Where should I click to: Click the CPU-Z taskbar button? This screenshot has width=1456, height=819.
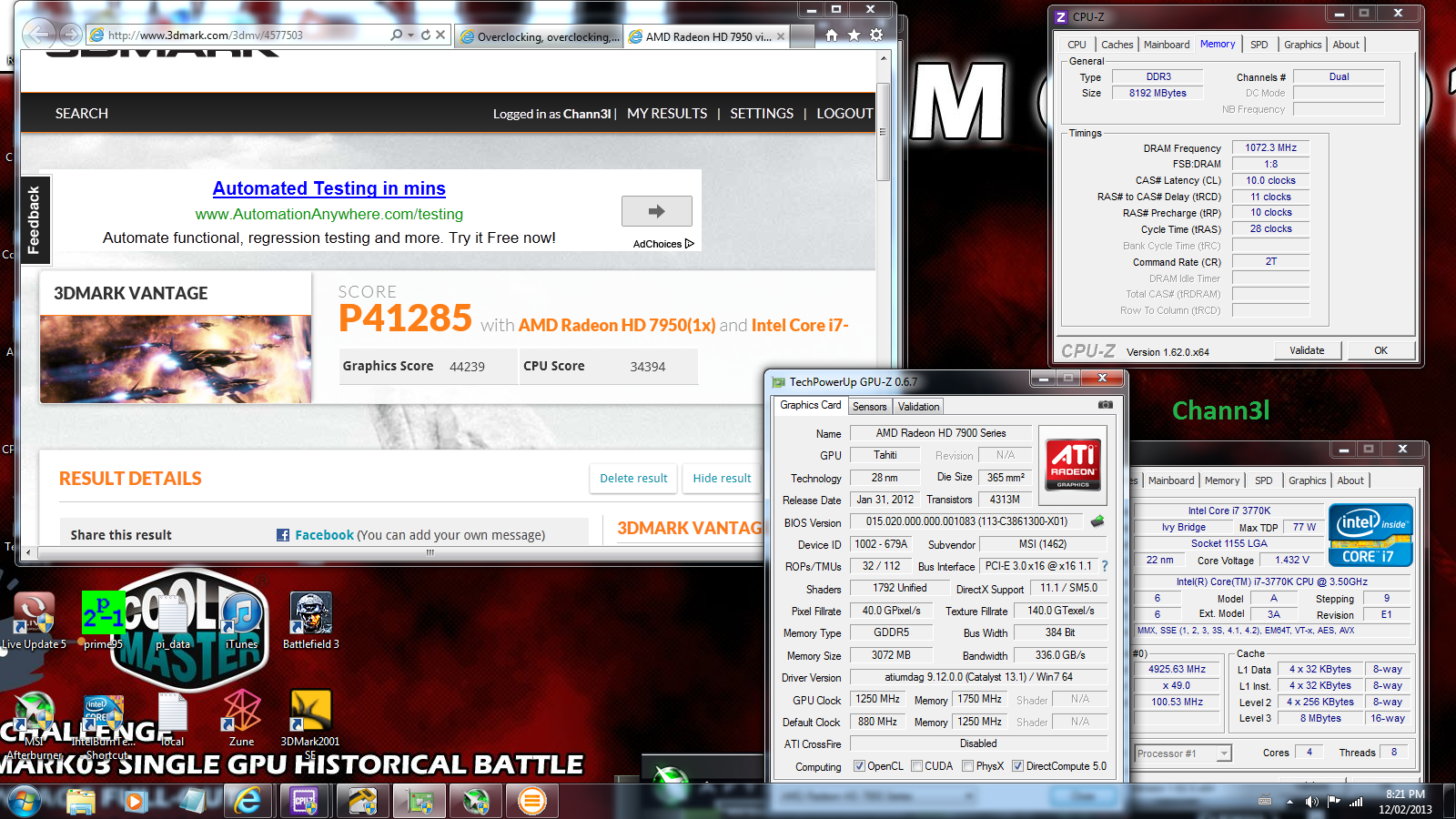point(304,802)
